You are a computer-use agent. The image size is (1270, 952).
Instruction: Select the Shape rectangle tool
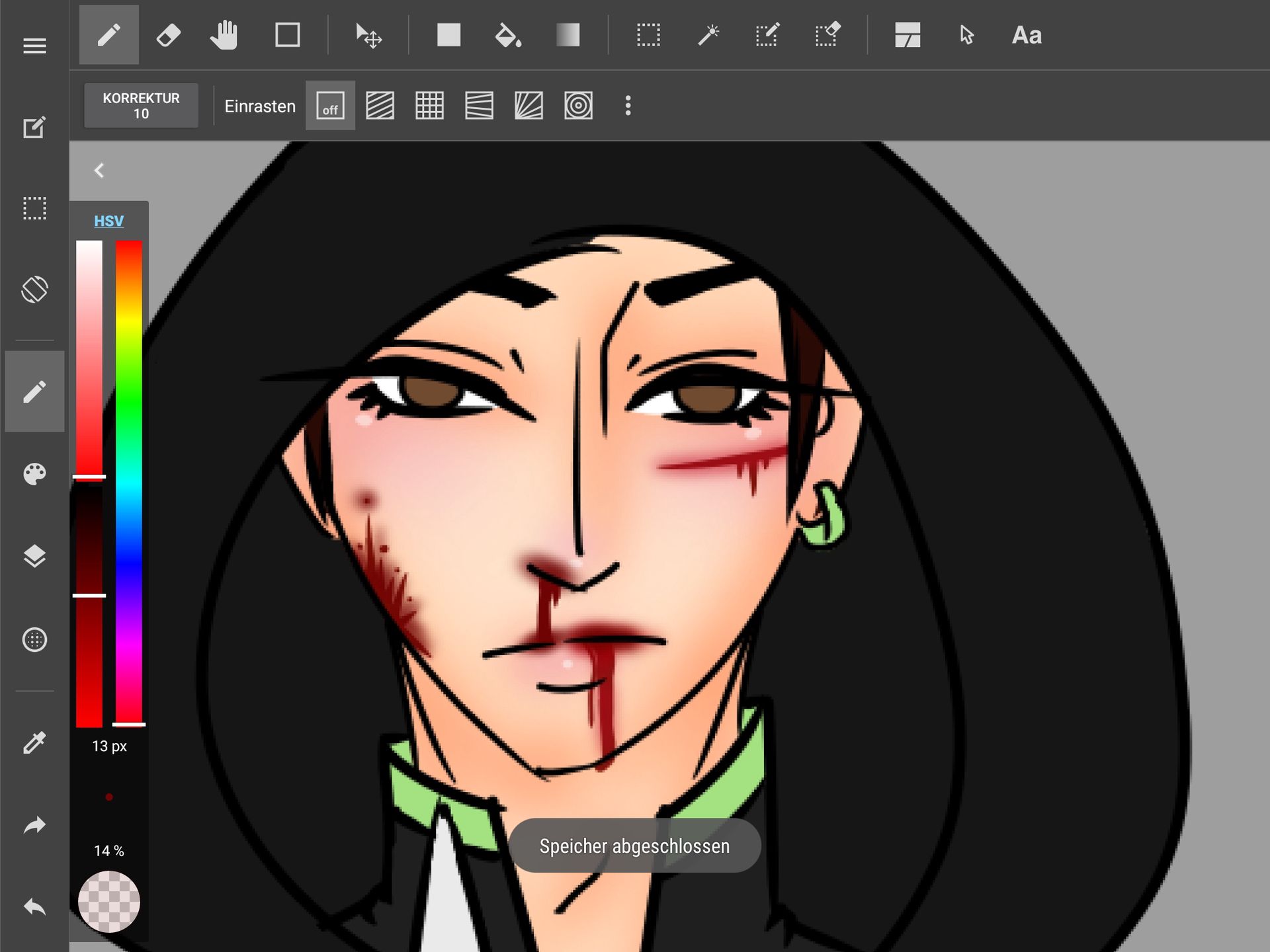click(287, 35)
